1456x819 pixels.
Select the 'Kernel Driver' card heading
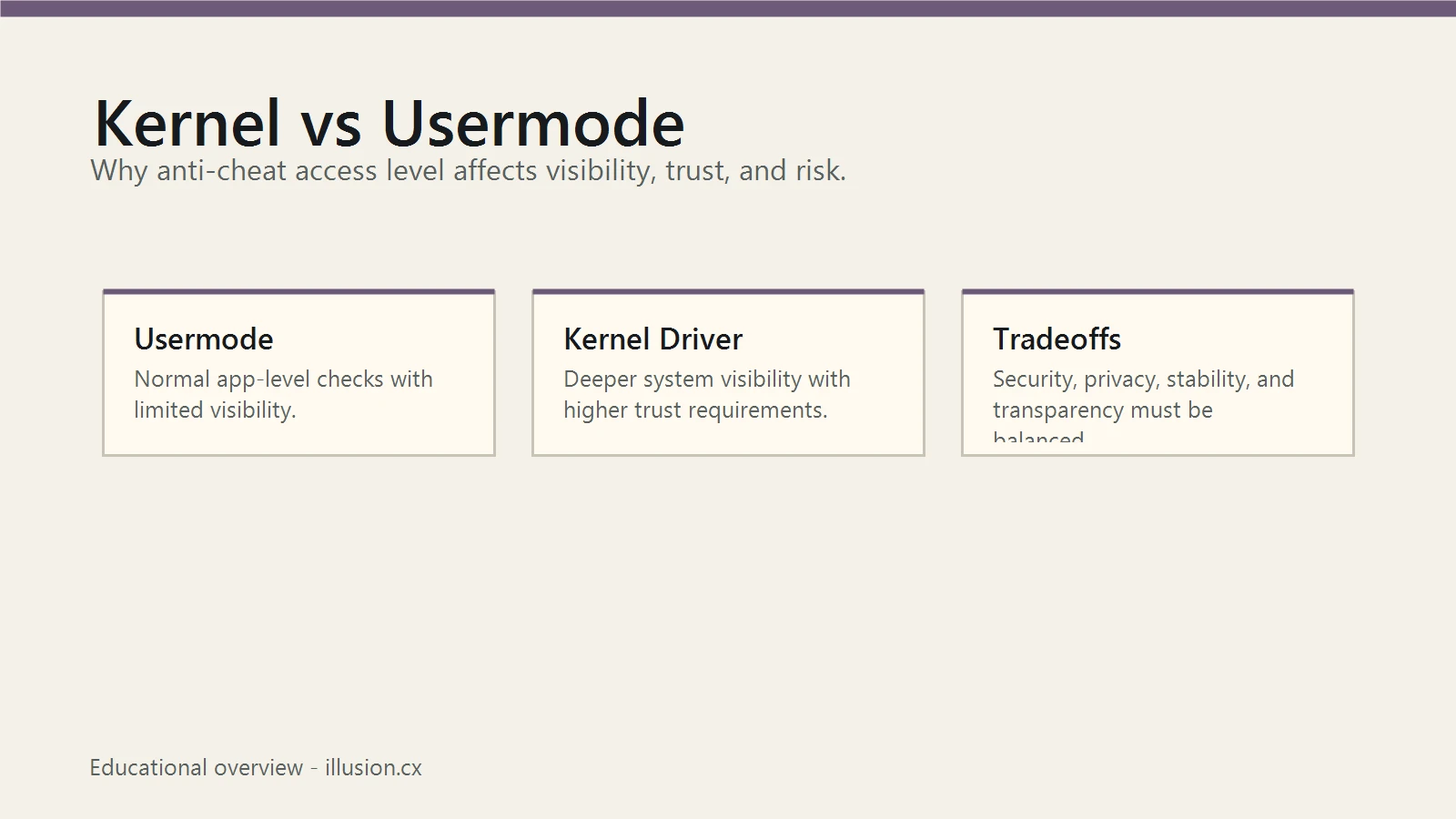coord(653,339)
